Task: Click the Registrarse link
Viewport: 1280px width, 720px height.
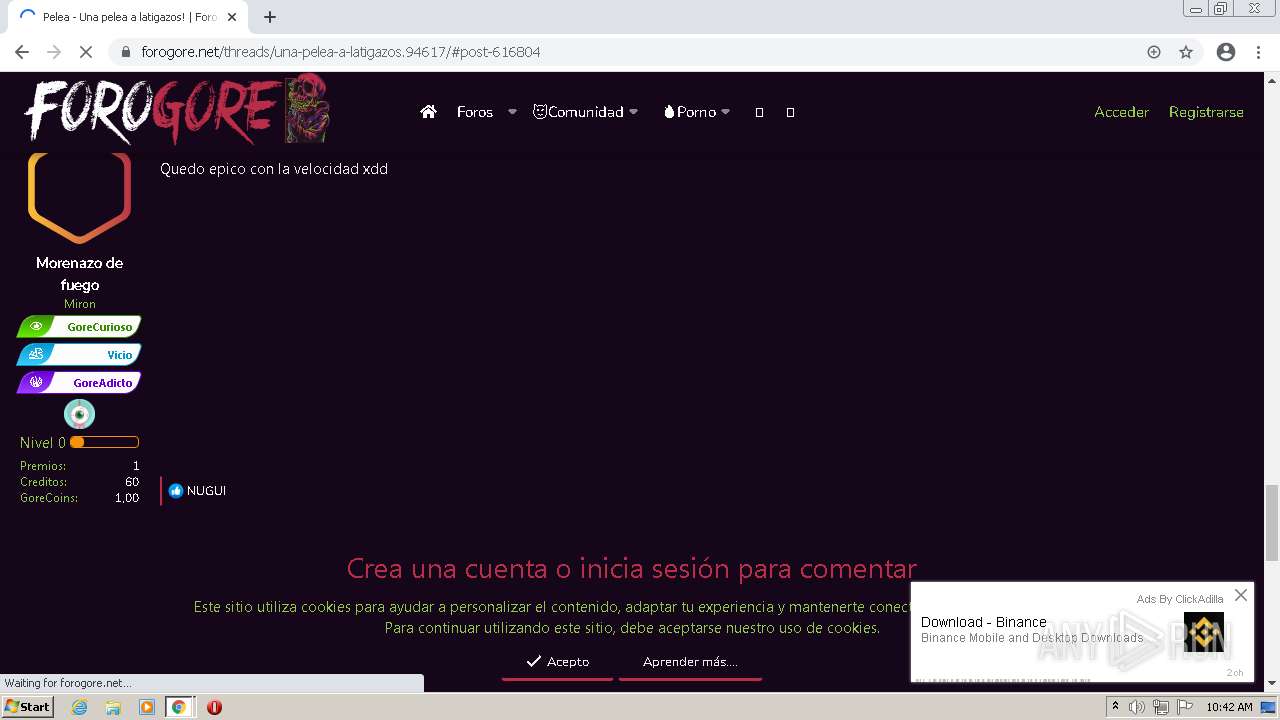Action: point(1206,112)
